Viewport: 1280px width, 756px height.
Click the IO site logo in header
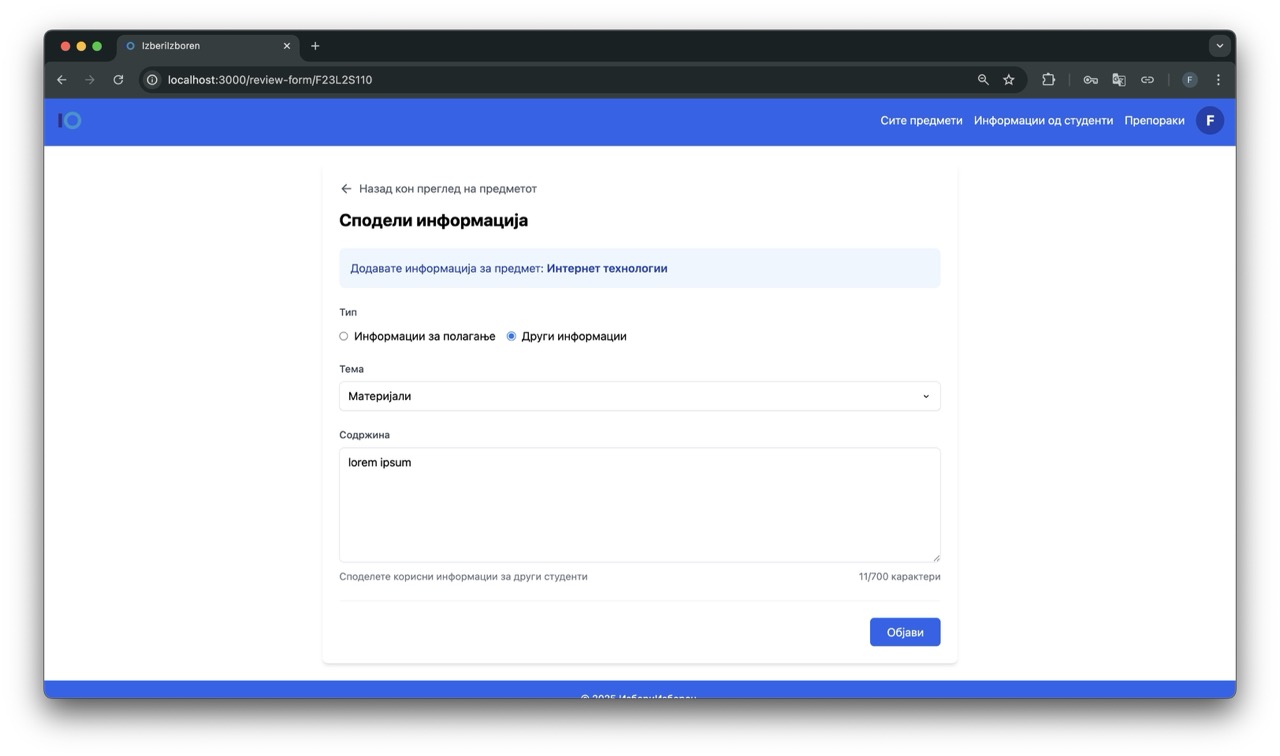point(70,121)
